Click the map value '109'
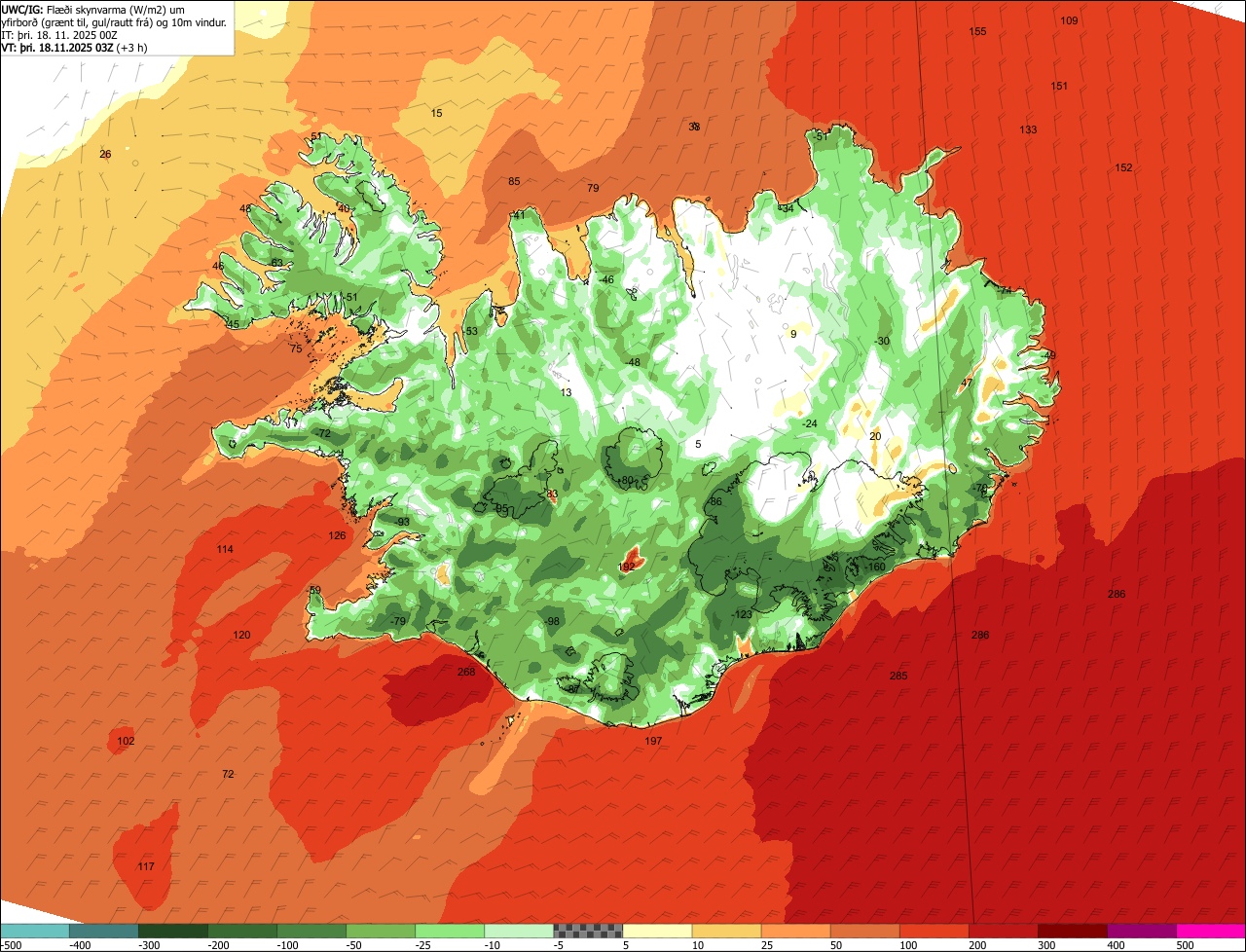The image size is (1246, 952). tap(1069, 21)
